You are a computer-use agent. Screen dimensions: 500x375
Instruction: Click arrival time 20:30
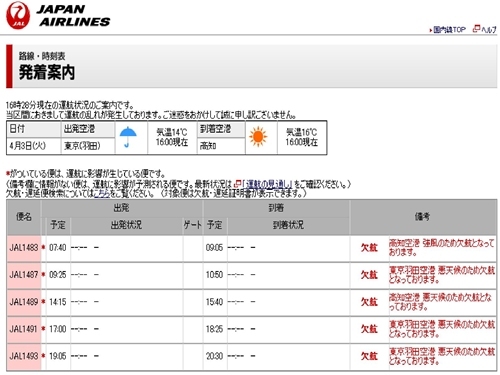[214, 356]
